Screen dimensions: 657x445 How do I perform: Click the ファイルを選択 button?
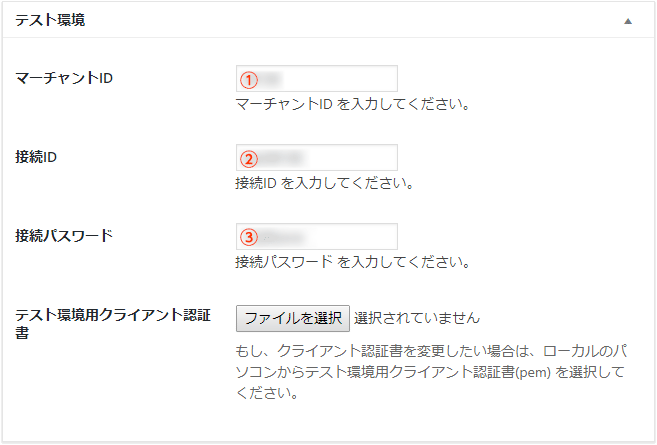click(293, 318)
